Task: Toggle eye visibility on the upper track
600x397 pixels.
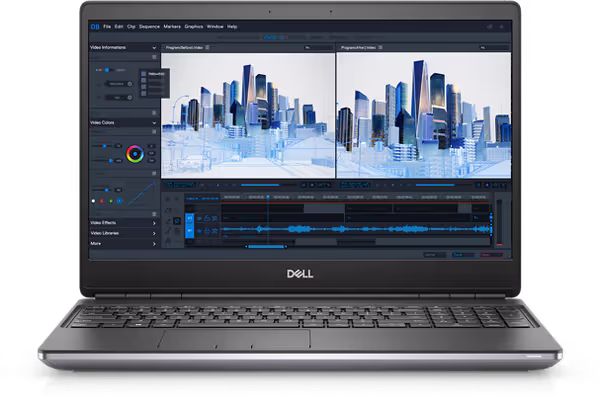Action: (199, 219)
